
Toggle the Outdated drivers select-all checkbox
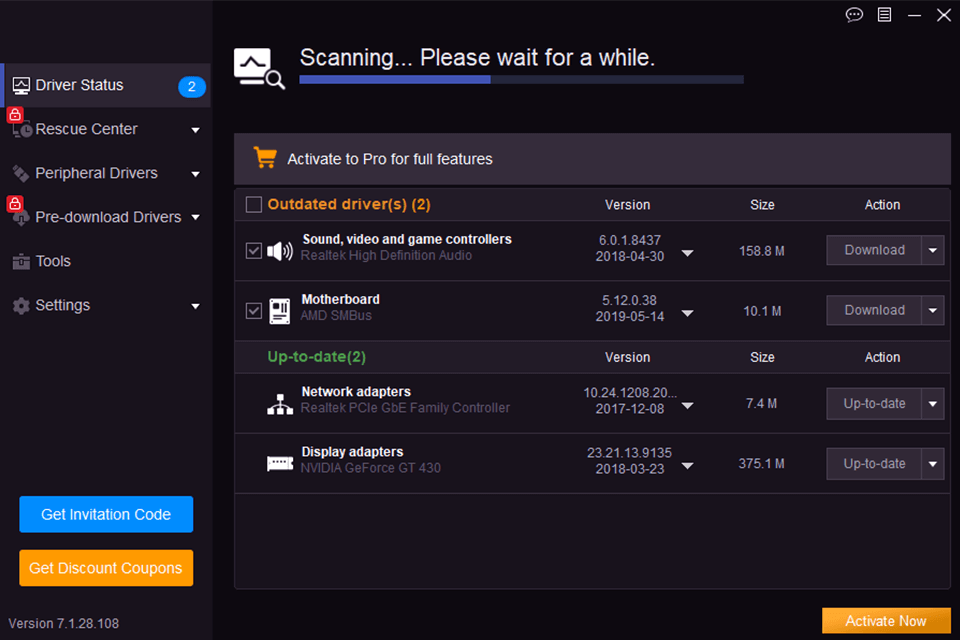click(254, 205)
